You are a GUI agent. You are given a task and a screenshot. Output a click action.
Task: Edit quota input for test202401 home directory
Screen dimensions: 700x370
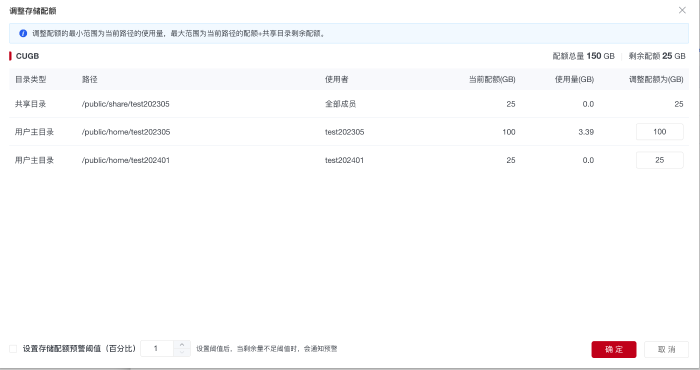(659, 160)
